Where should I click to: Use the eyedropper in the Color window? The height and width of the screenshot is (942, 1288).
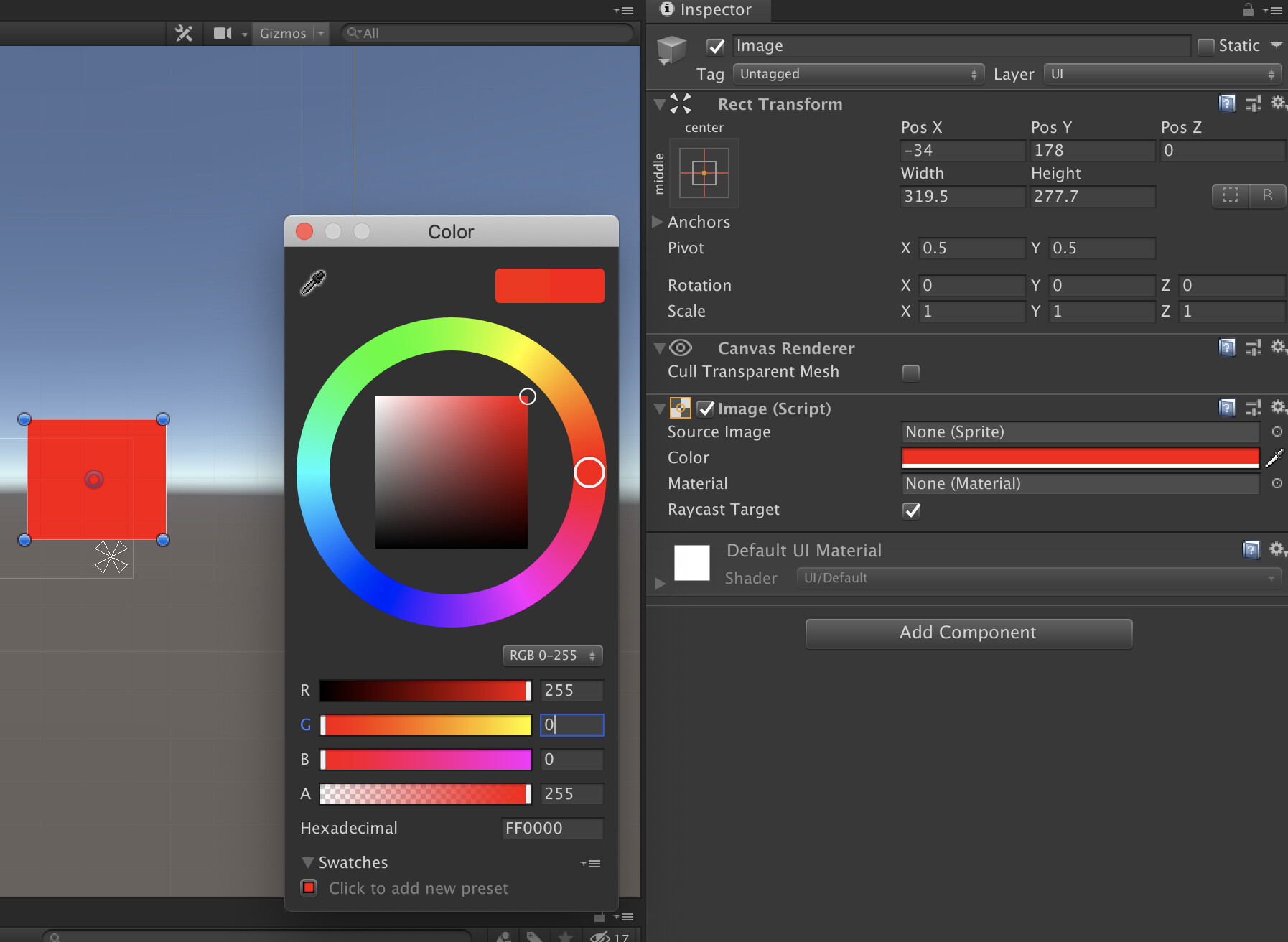coord(313,282)
